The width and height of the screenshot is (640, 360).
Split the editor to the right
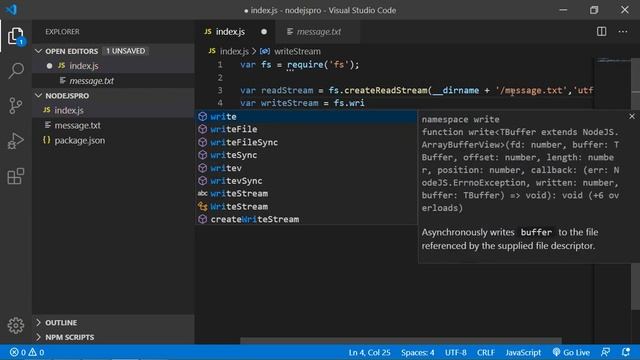[601, 31]
